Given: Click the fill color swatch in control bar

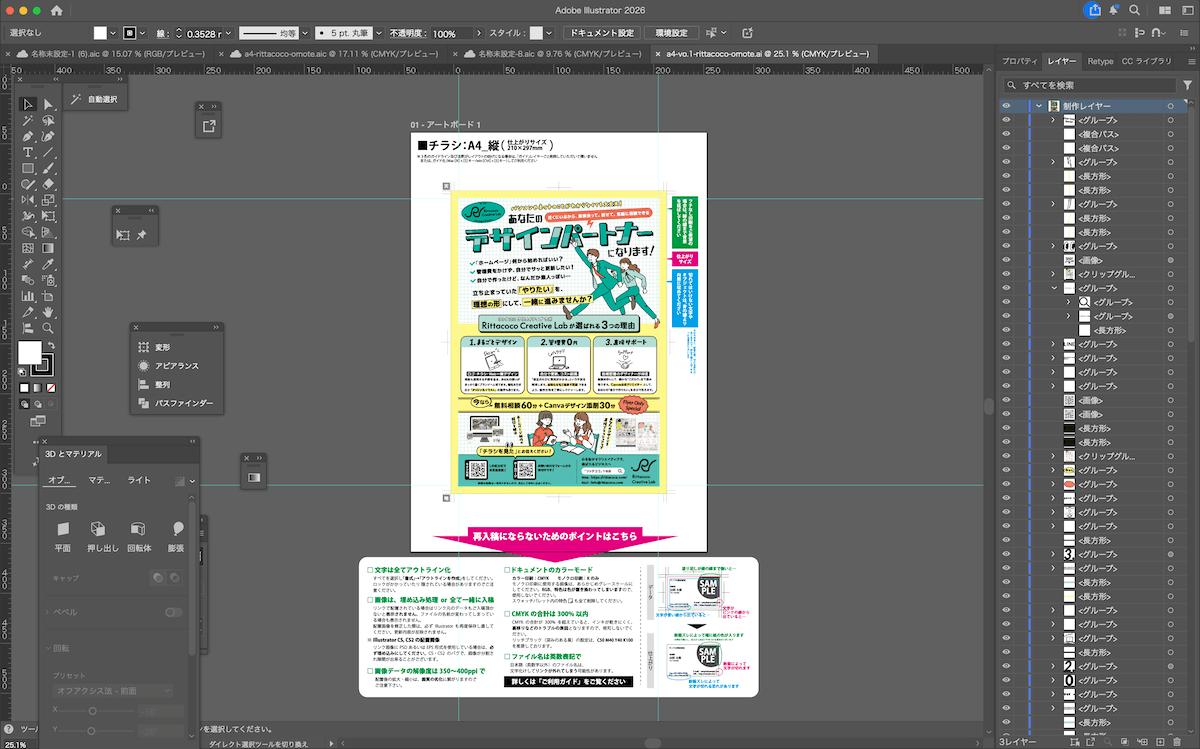Looking at the screenshot, I should [x=102, y=33].
